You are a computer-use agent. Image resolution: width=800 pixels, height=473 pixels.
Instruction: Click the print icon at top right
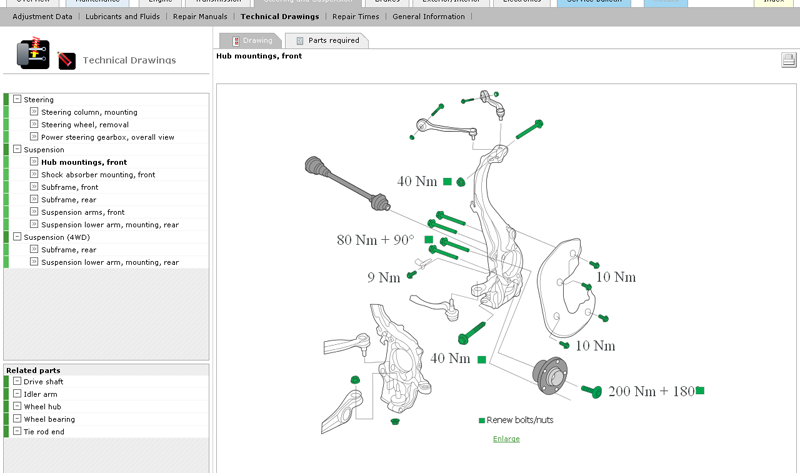[x=789, y=60]
